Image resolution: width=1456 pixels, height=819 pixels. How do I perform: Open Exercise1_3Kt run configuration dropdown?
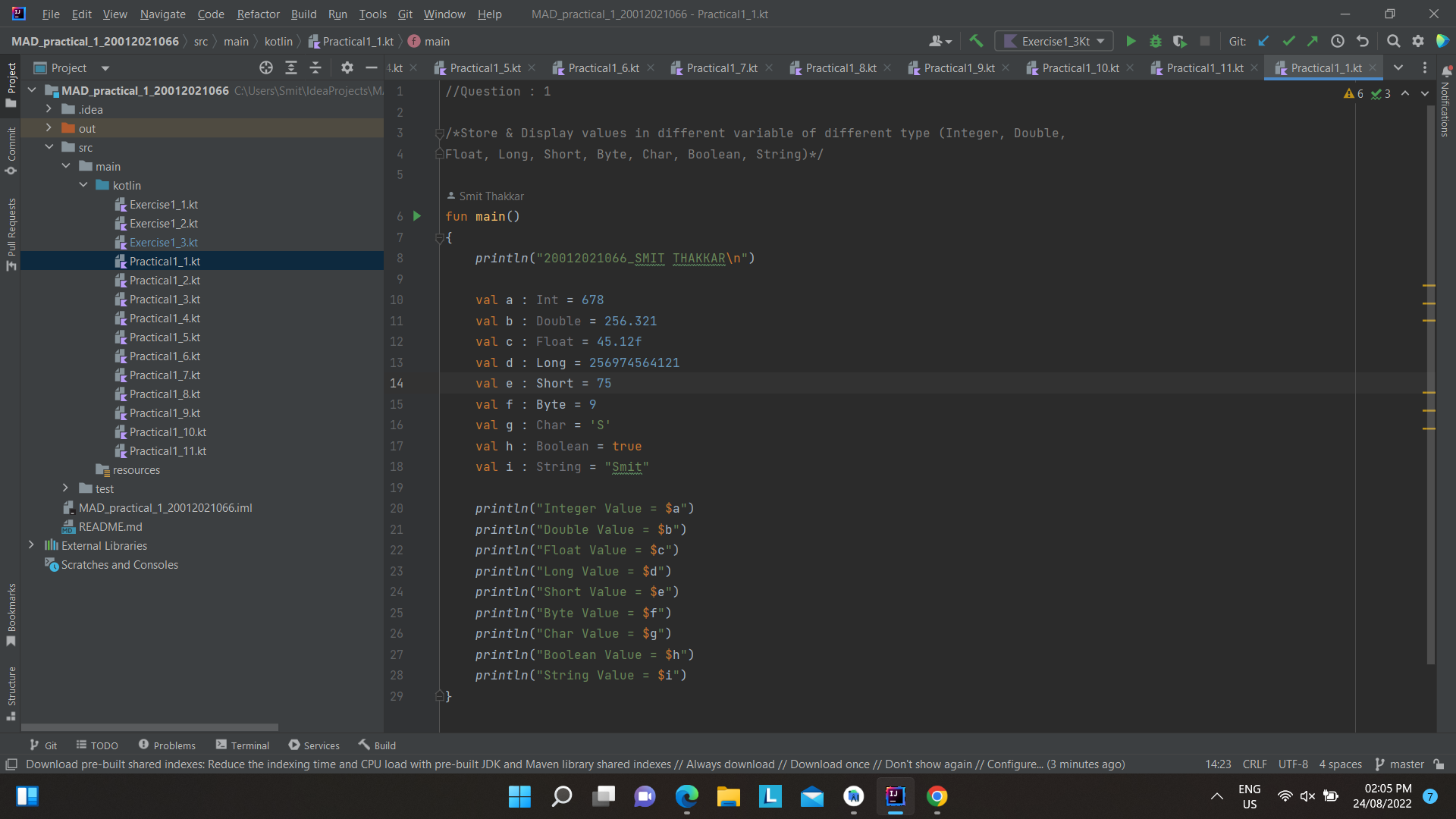[x=1054, y=42]
